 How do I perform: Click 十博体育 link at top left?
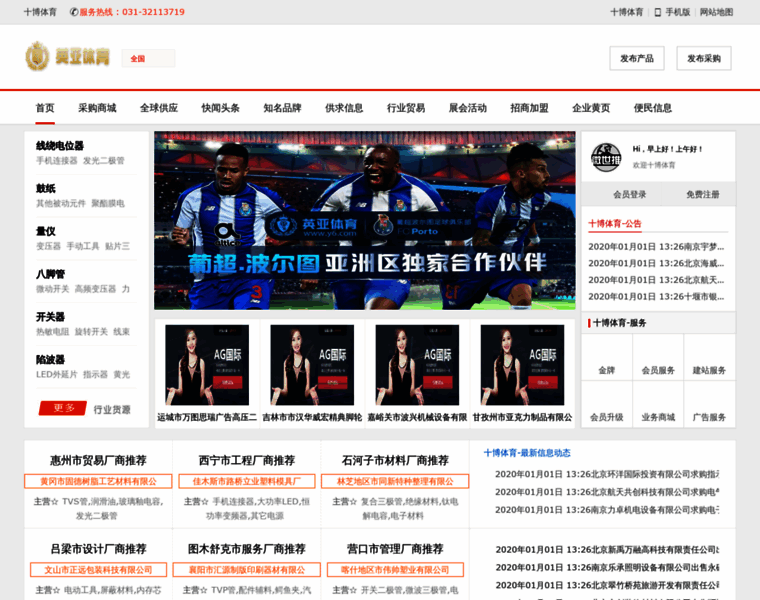(40, 12)
